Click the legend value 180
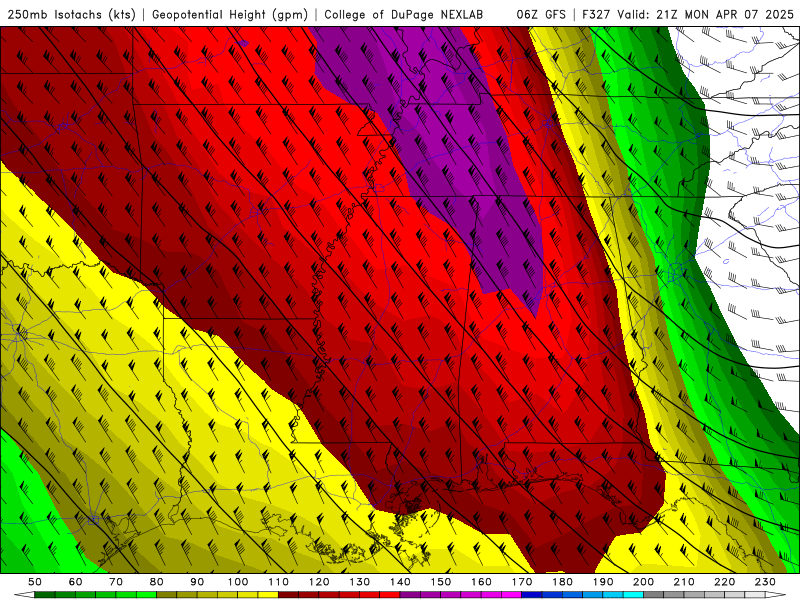800x600 pixels. coord(562,582)
